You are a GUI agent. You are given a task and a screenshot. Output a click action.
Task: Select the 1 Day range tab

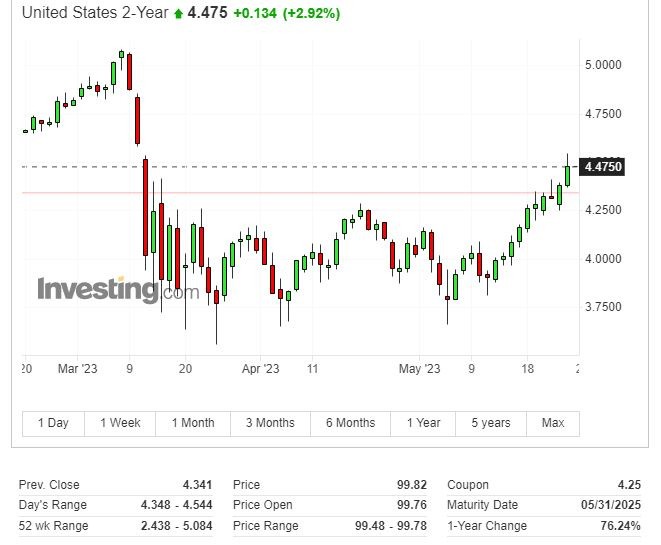pos(53,423)
